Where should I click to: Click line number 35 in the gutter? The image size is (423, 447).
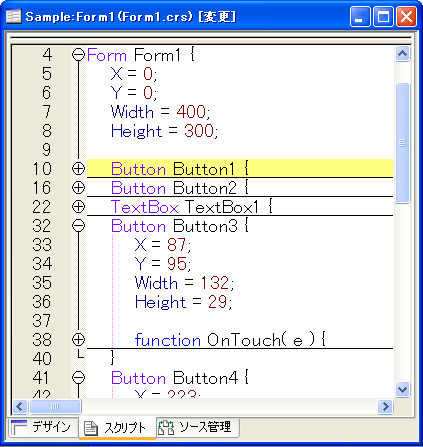point(42,283)
